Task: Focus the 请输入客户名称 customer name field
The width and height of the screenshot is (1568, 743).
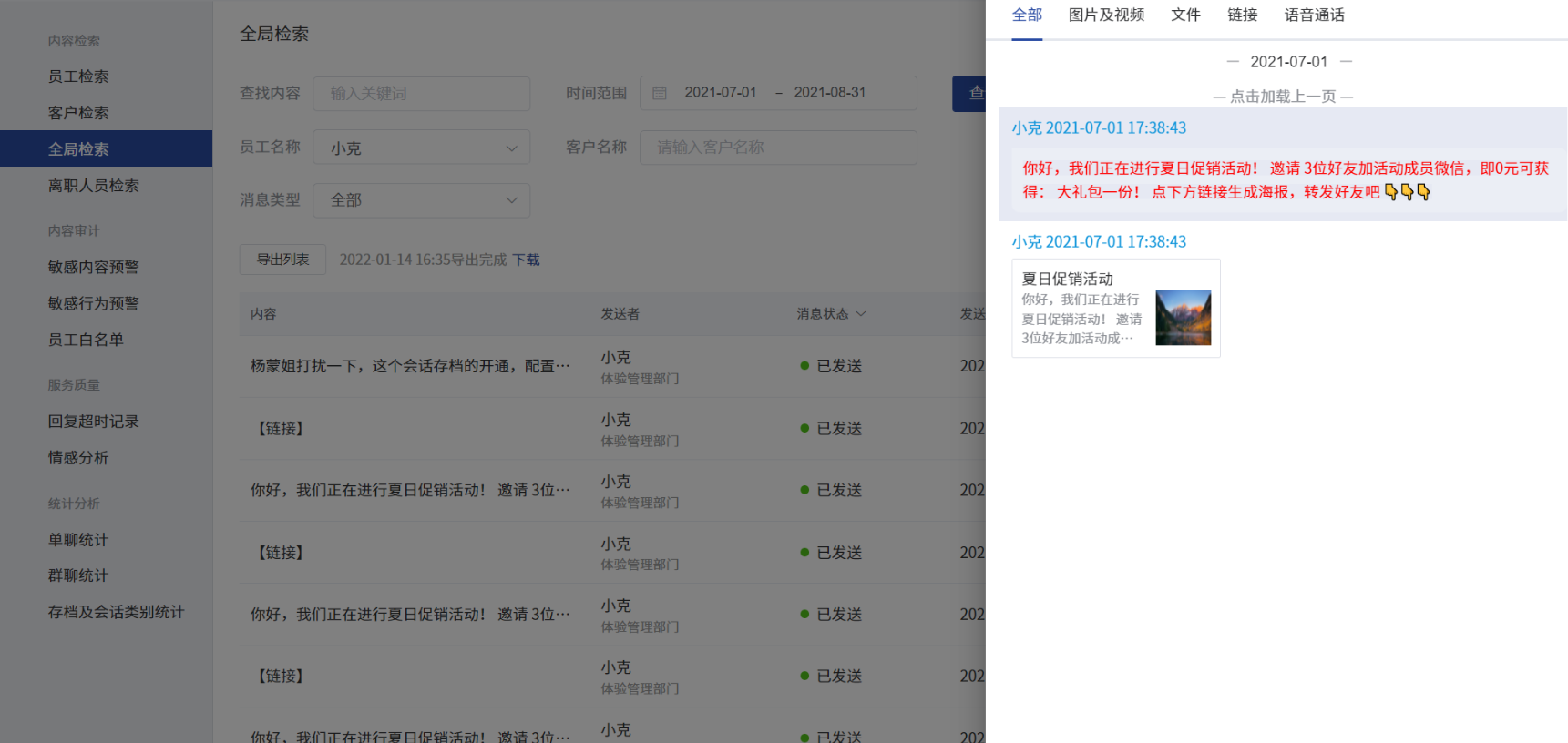Action: [x=778, y=148]
